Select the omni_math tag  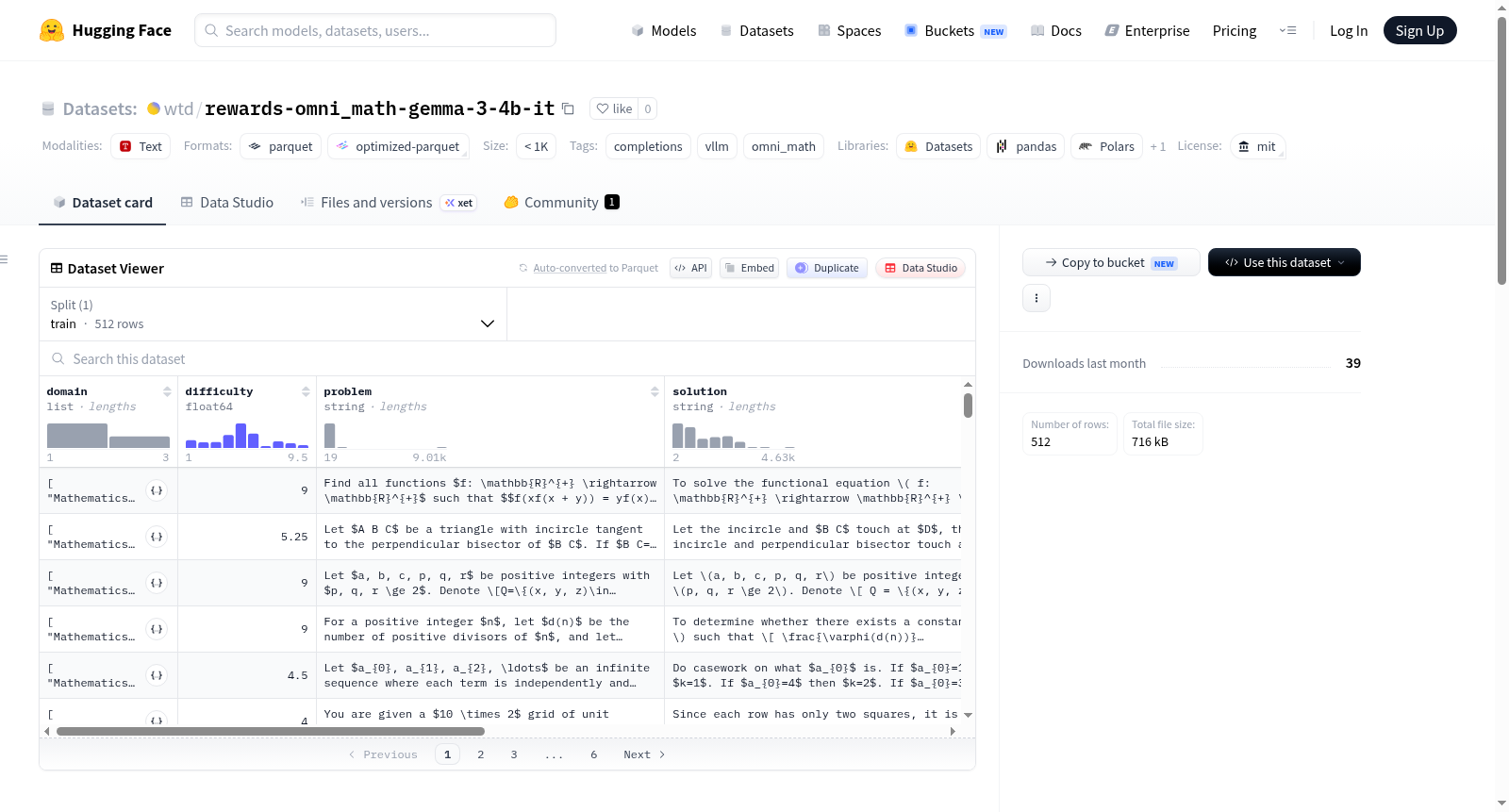784,146
